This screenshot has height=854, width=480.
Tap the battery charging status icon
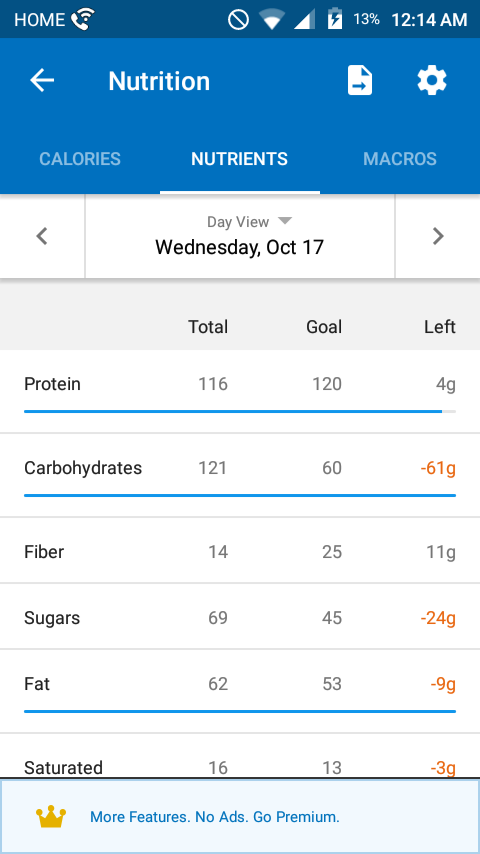[x=335, y=20]
